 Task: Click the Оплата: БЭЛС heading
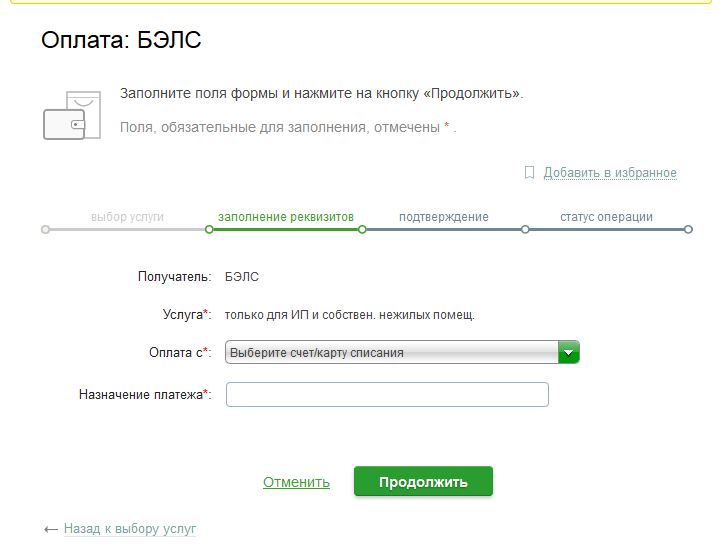[121, 40]
